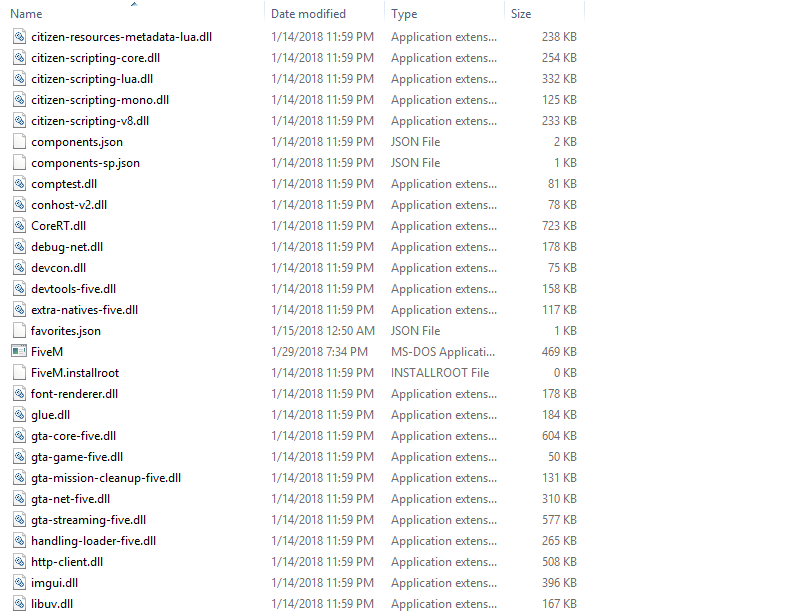Select the file name gta-net-five.dll
806x615 pixels.
(x=70, y=499)
